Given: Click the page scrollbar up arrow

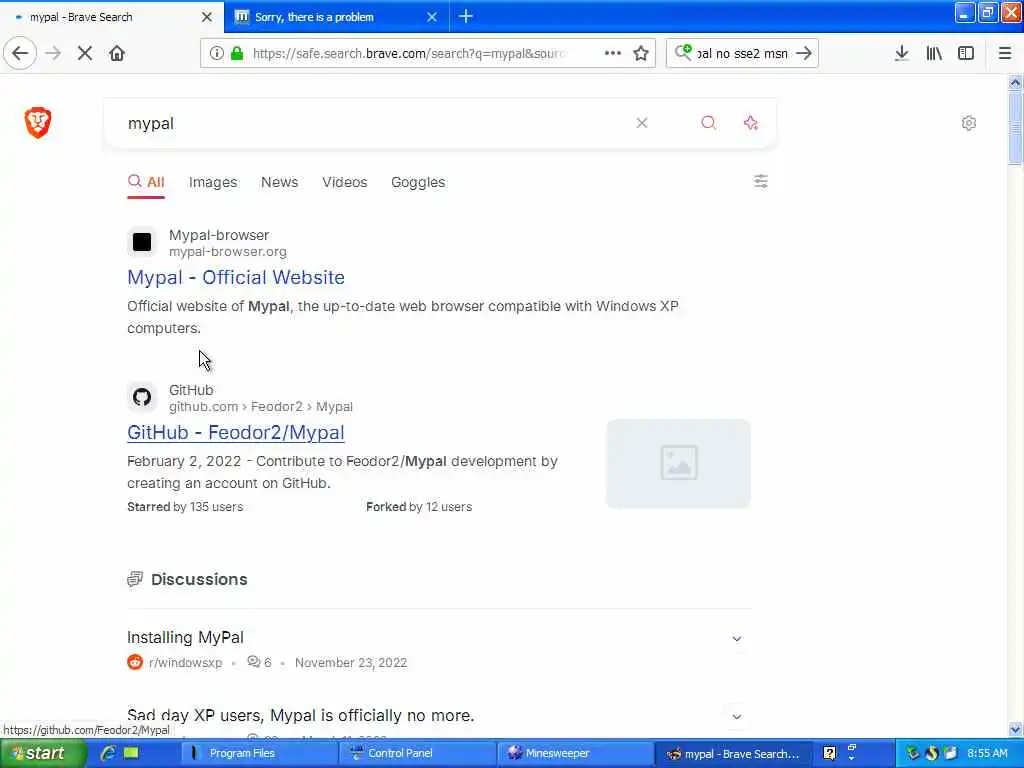Looking at the screenshot, I should tap(1015, 82).
